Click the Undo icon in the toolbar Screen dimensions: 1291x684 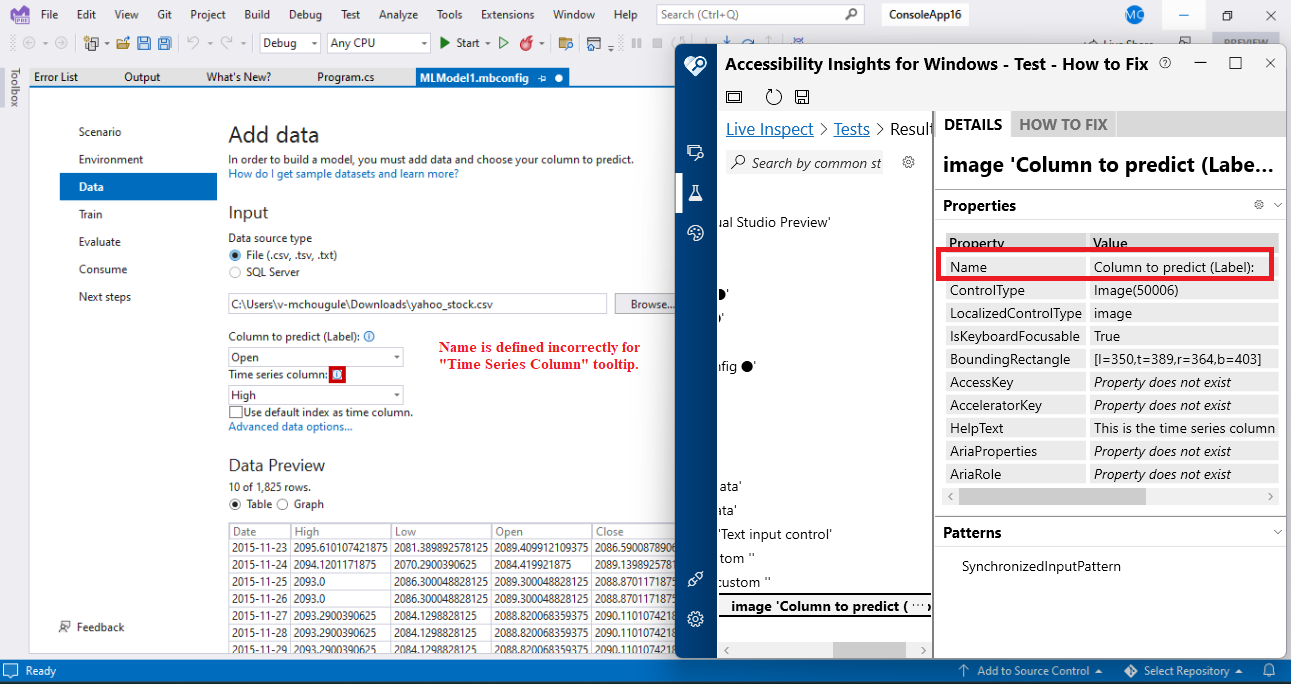[191, 43]
